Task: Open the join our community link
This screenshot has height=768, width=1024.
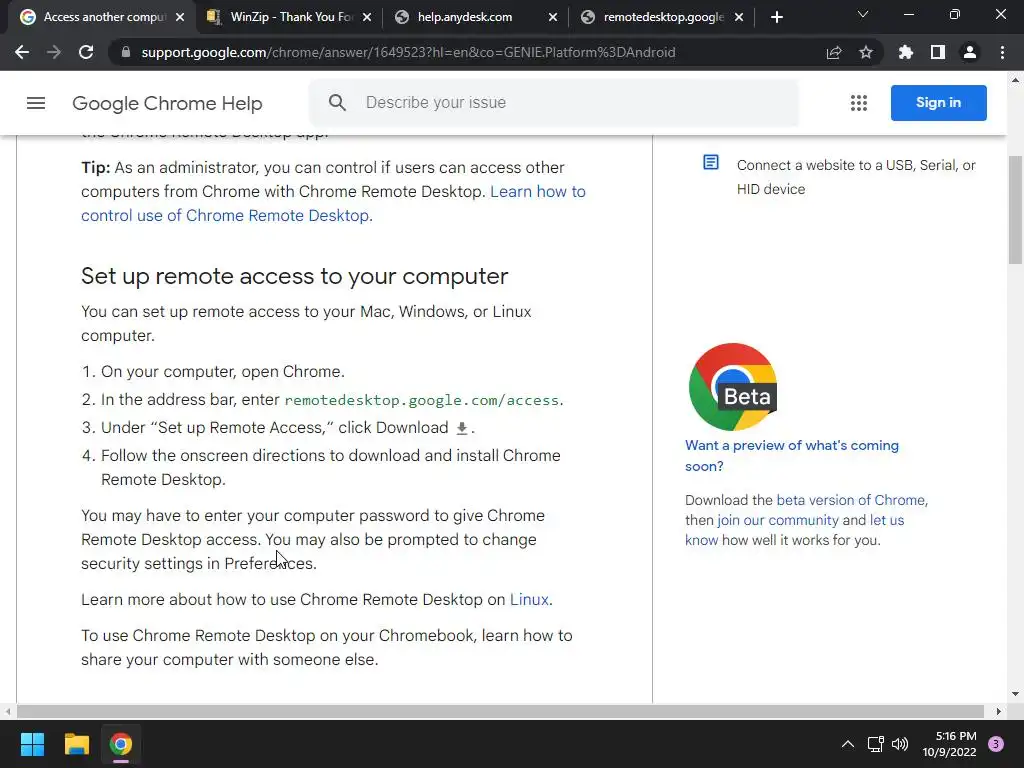Action: tap(778, 520)
